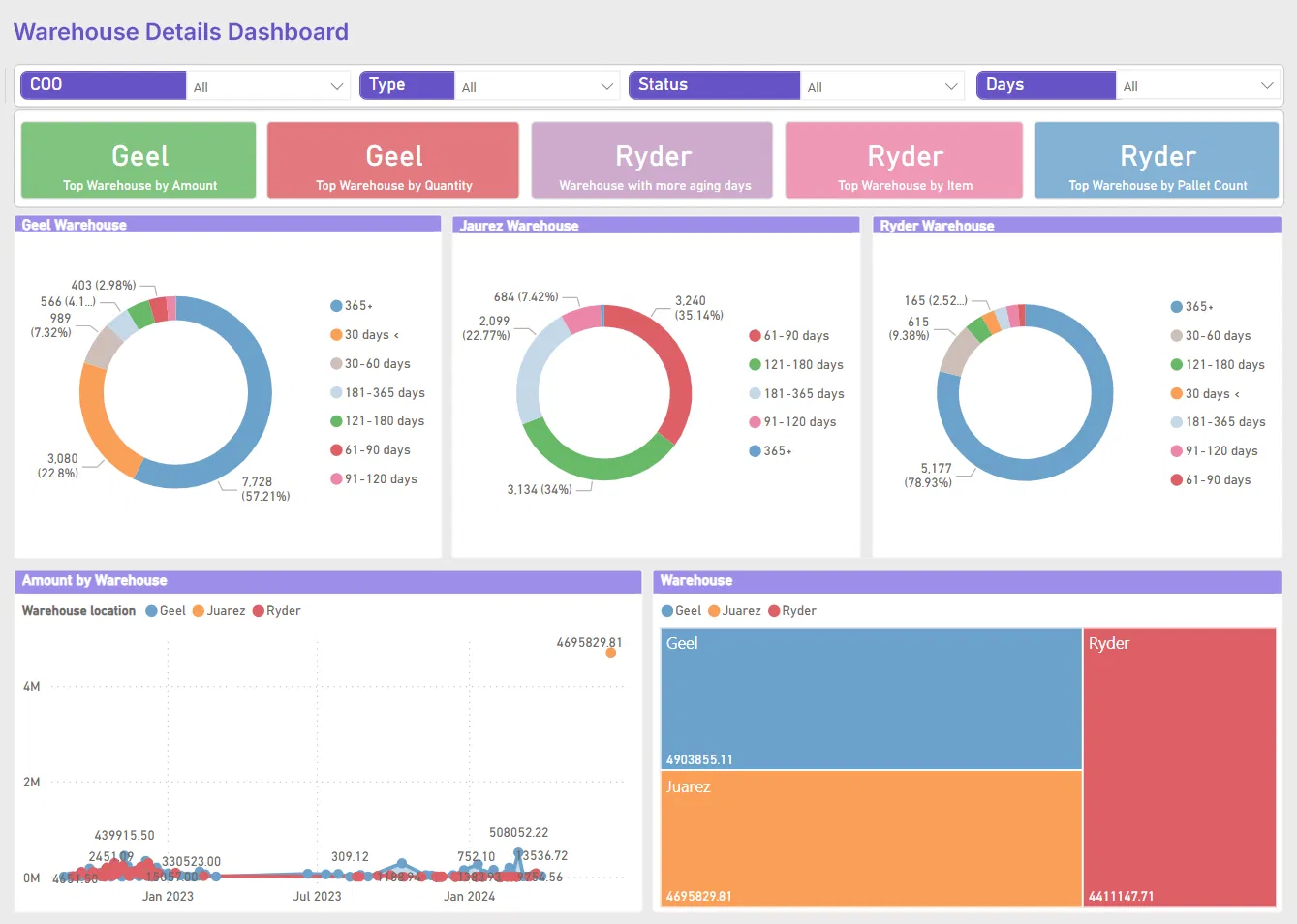Image resolution: width=1297 pixels, height=924 pixels.
Task: Click the Geel Top Warehouse by Amount card
Action: (x=139, y=161)
